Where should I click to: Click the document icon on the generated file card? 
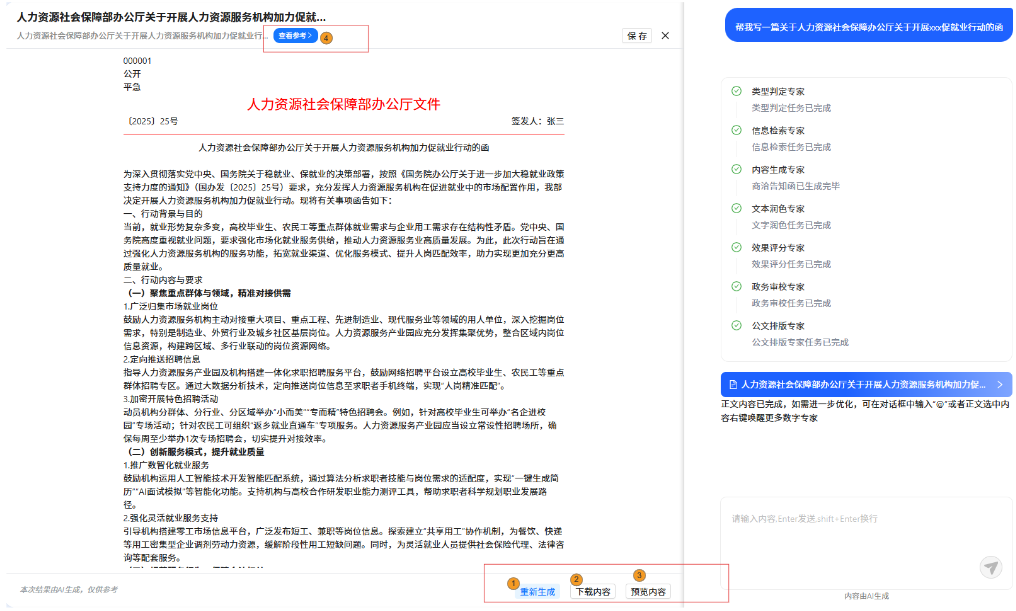[732, 384]
